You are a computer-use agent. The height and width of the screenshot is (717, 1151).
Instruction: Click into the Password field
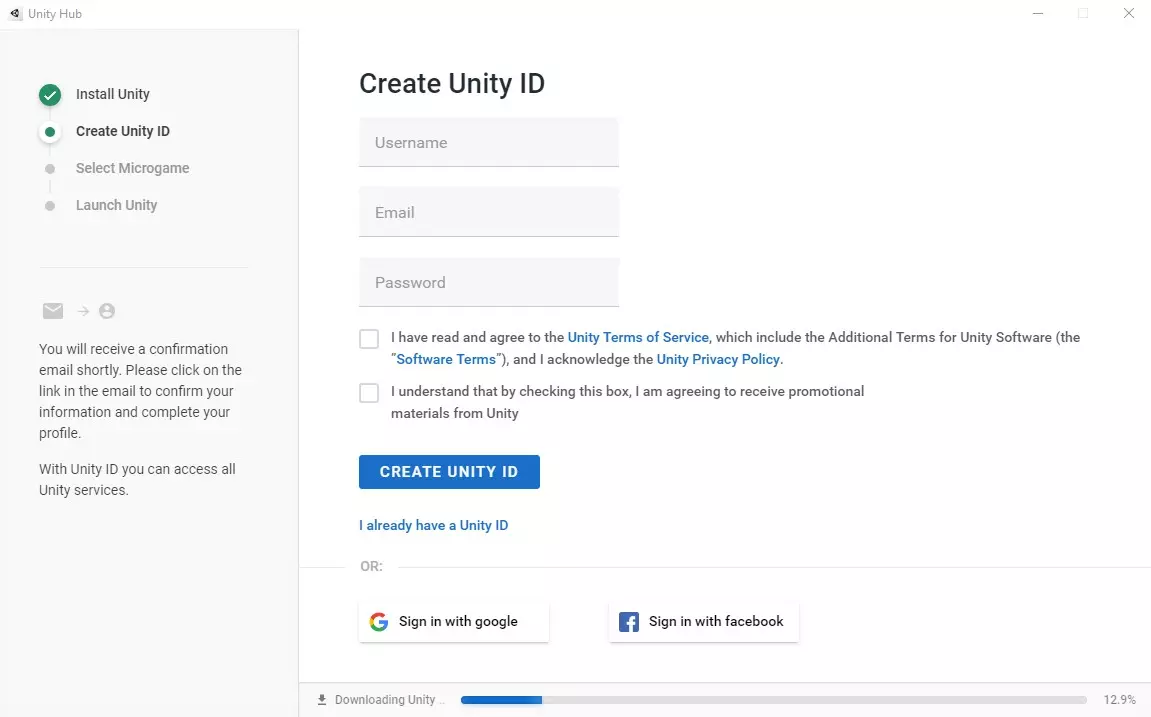coord(489,283)
